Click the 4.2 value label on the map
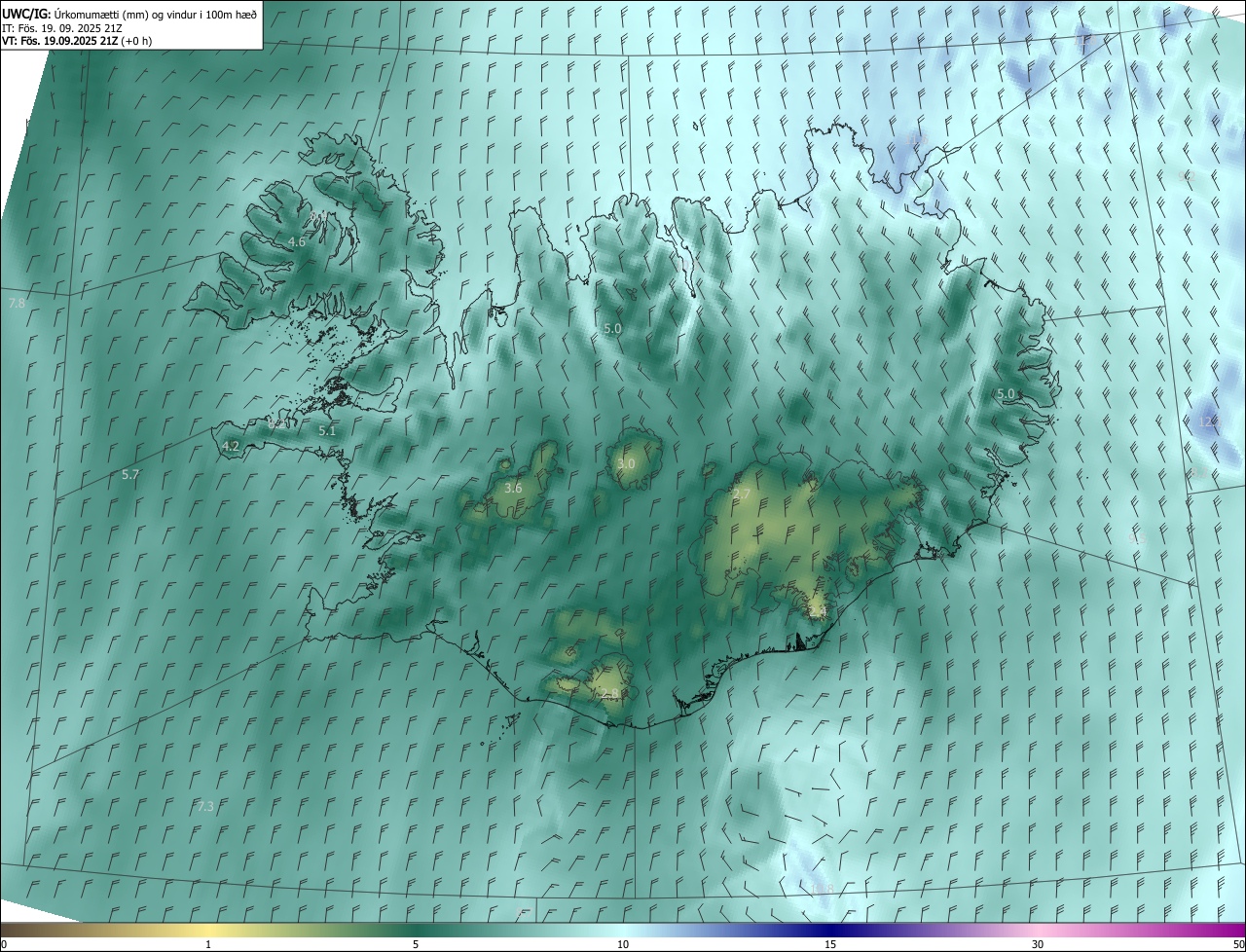 [x=231, y=446]
